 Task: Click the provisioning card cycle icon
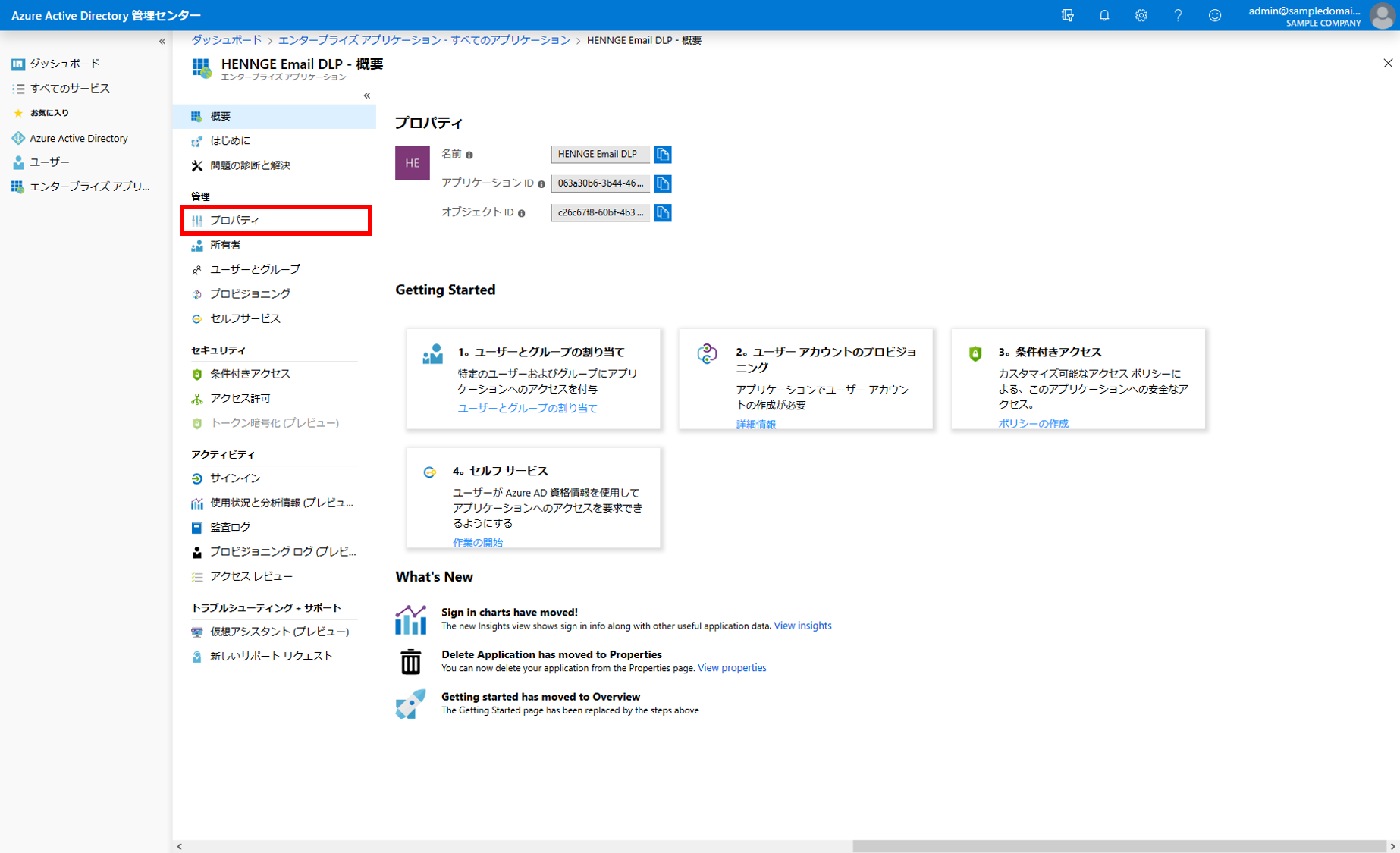[707, 354]
